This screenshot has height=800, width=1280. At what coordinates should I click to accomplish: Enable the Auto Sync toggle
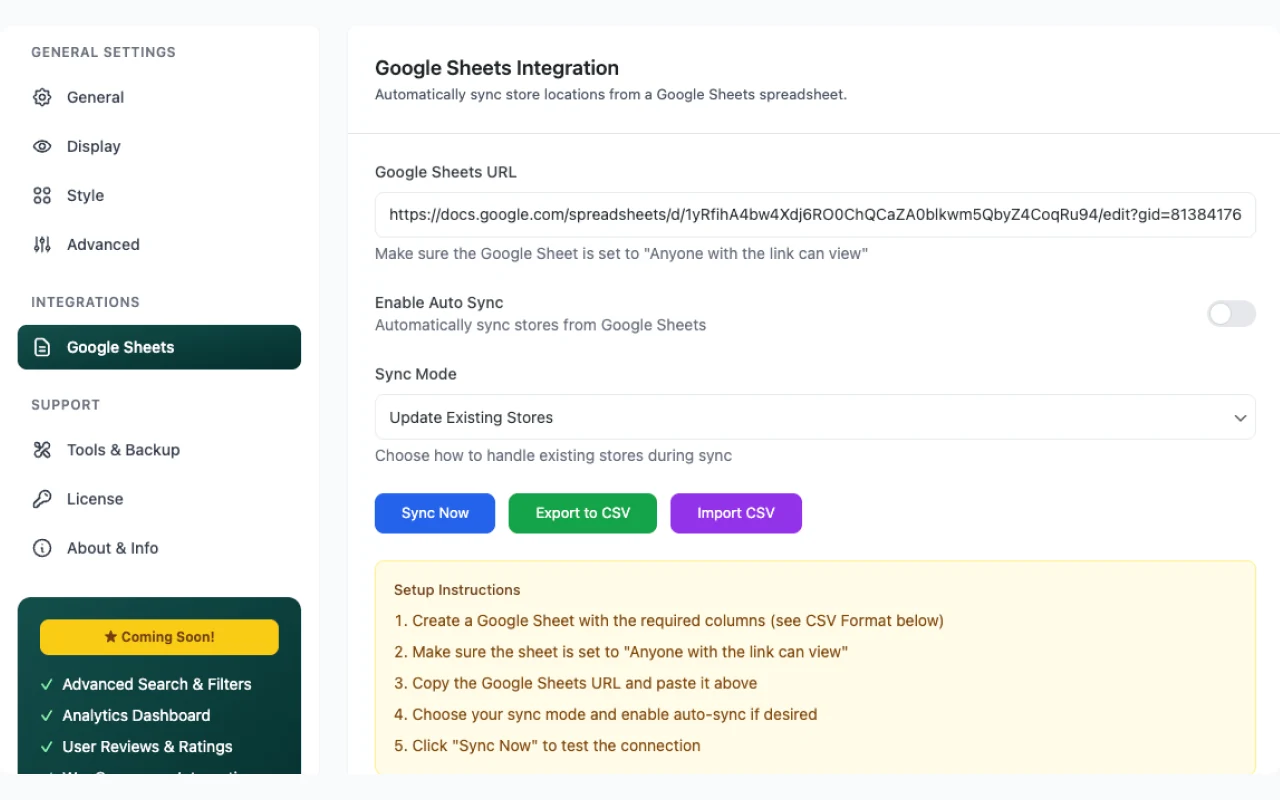[1231, 314]
